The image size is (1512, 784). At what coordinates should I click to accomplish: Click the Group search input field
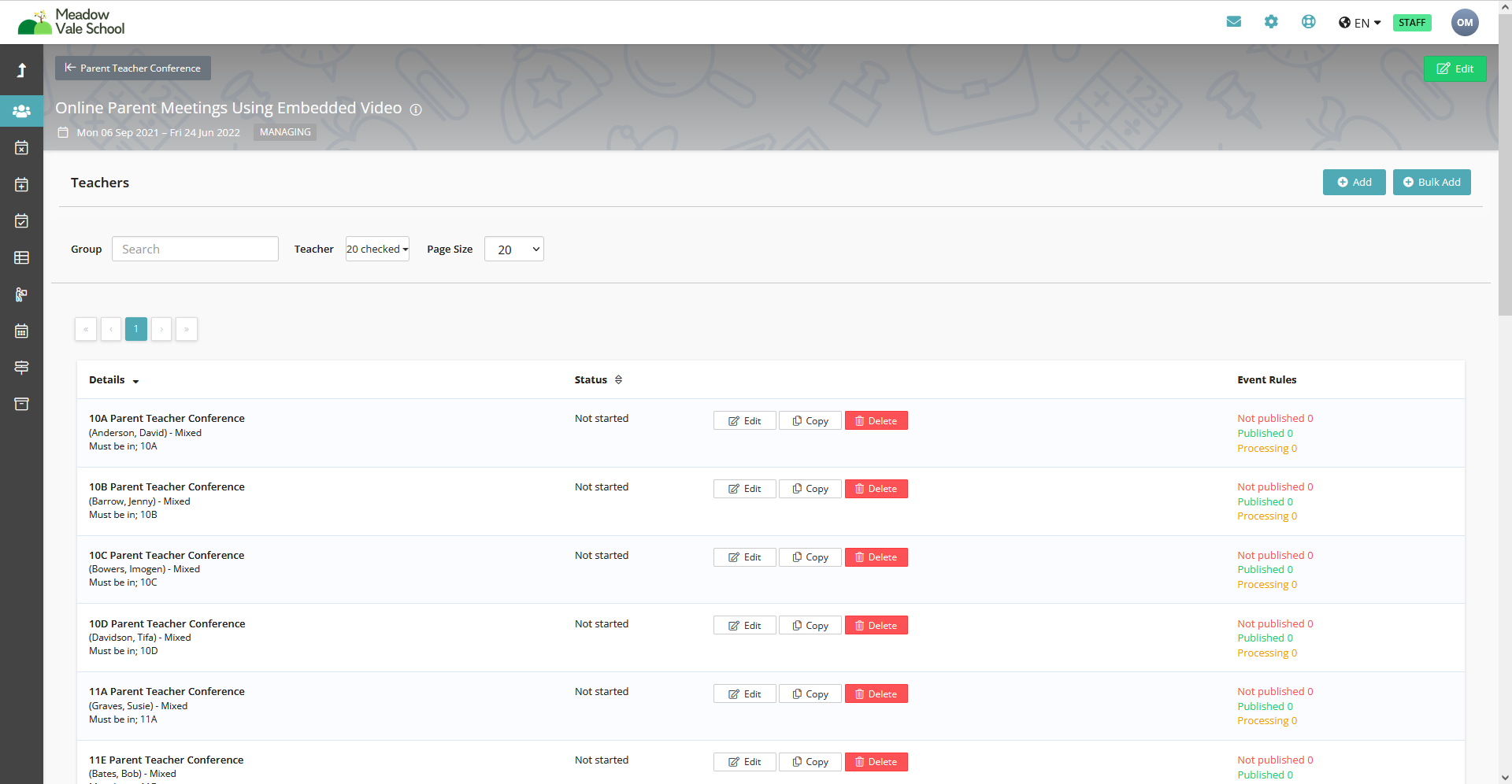195,249
